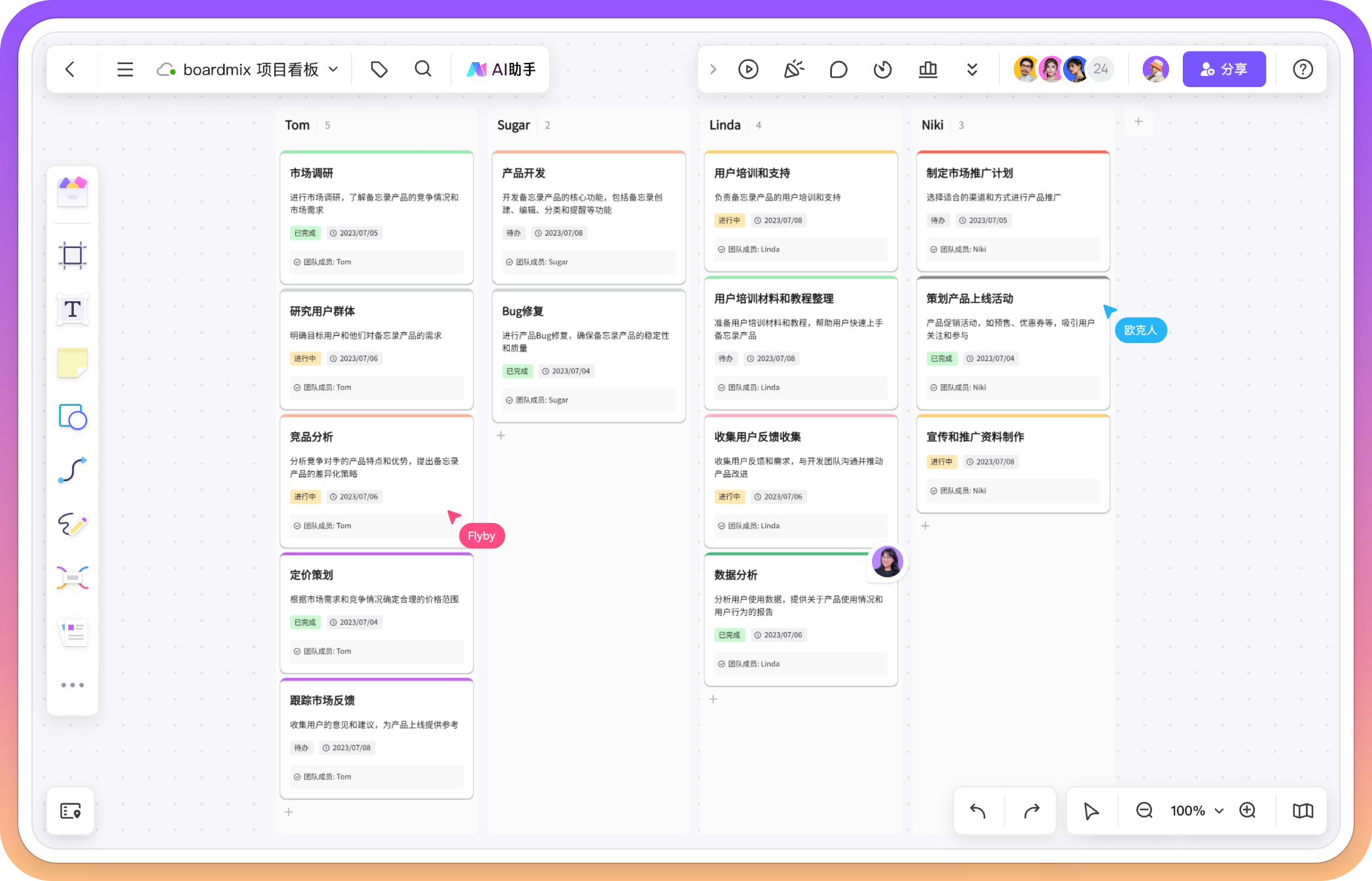
Task: Click the 分享 share button
Action: [x=1224, y=69]
